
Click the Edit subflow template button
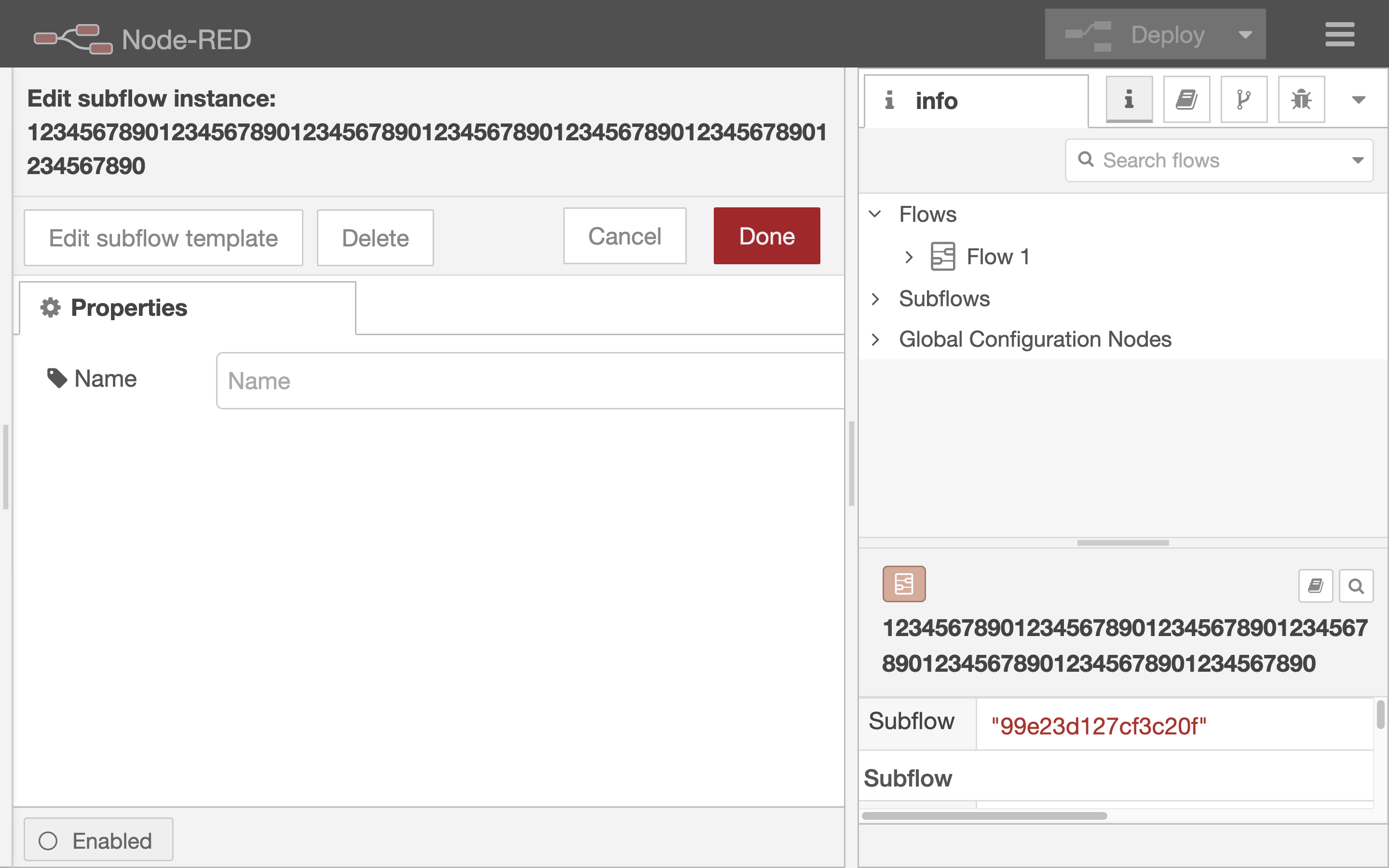[163, 238]
